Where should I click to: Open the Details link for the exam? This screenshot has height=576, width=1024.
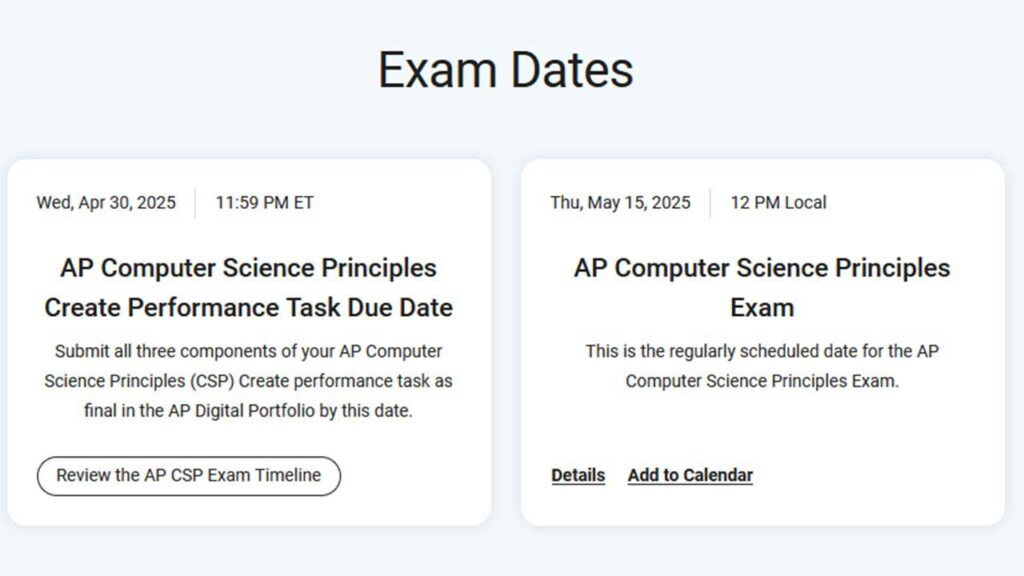coord(578,475)
